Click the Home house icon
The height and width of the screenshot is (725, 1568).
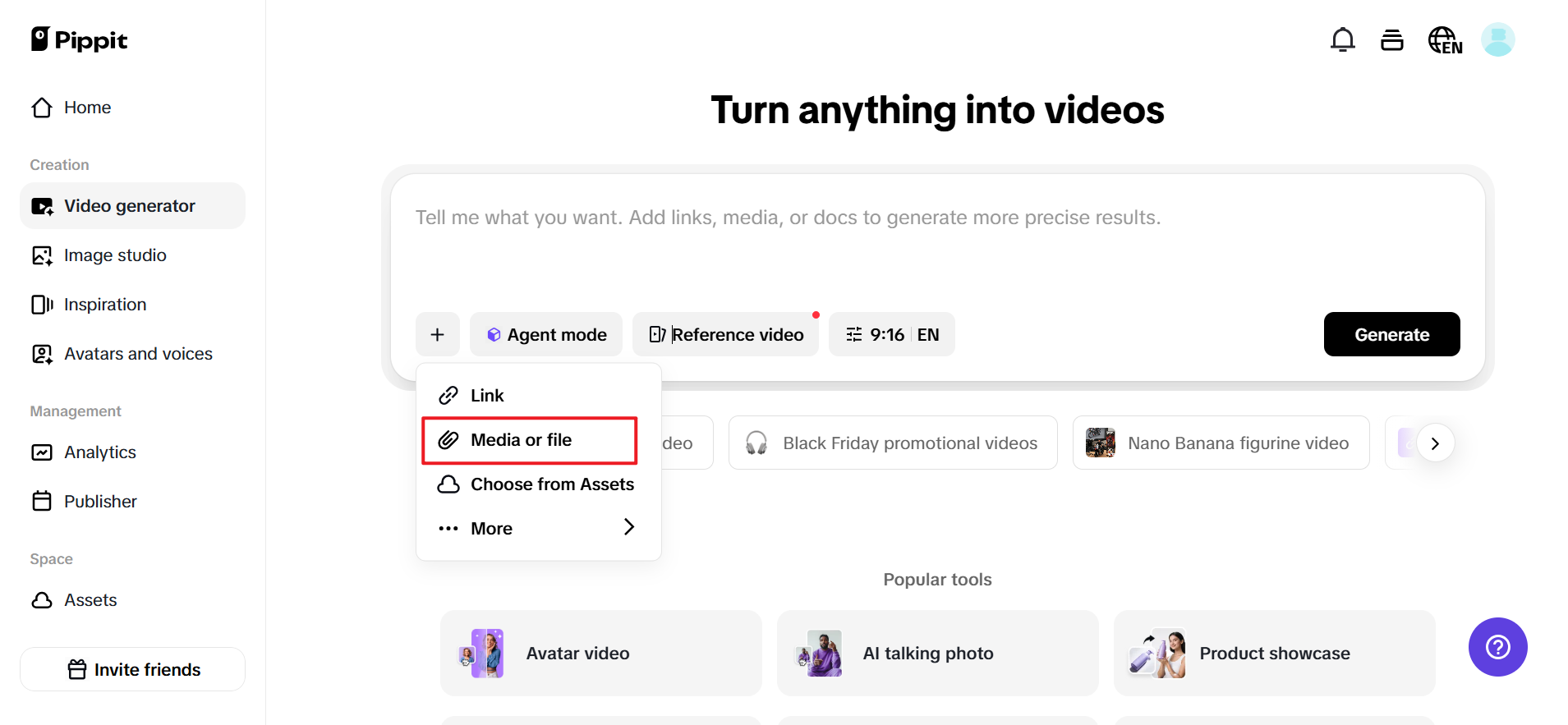[x=42, y=108]
